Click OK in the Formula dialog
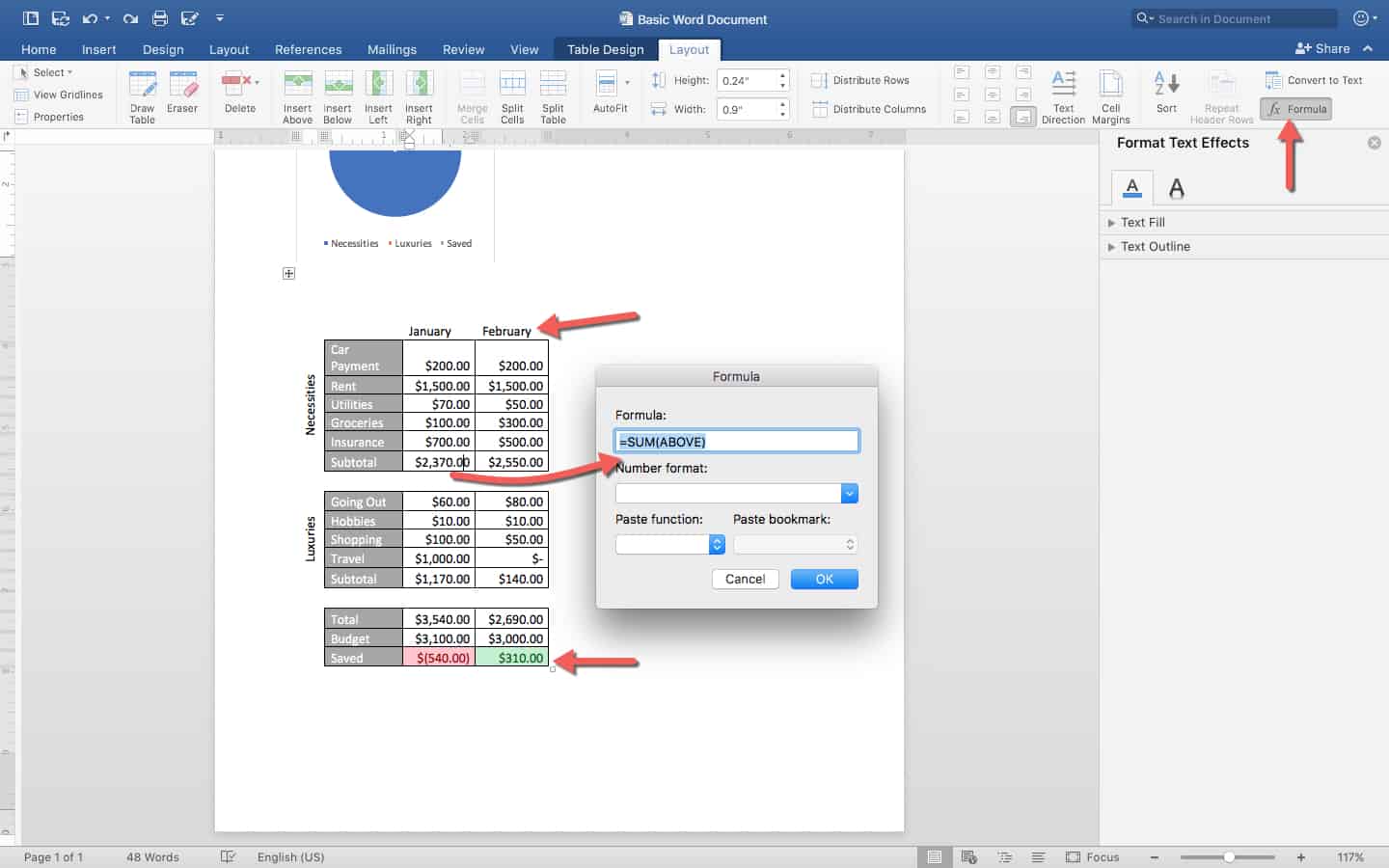This screenshot has width=1389, height=868. tap(824, 579)
